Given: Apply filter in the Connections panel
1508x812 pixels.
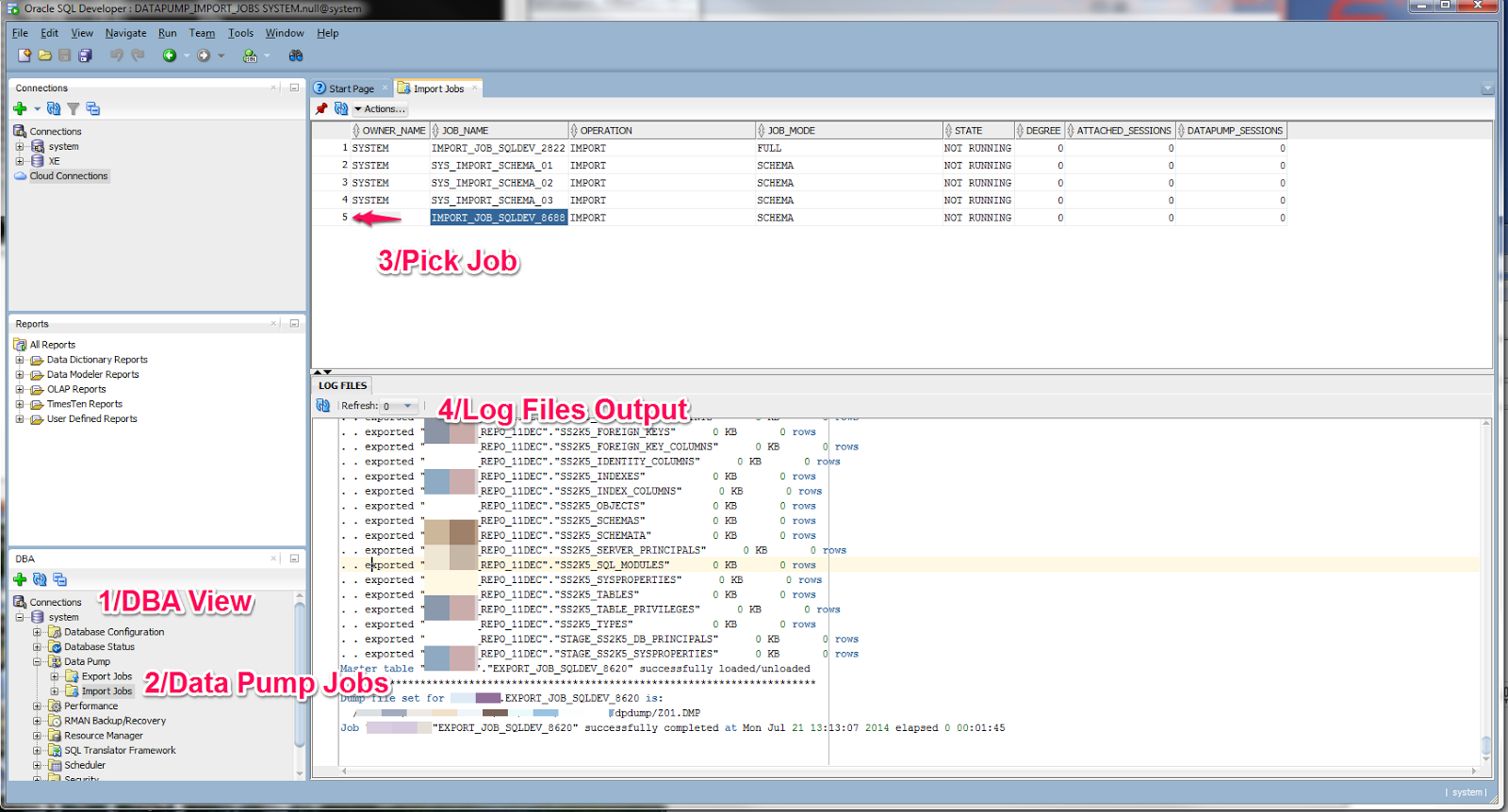Looking at the screenshot, I should (73, 108).
